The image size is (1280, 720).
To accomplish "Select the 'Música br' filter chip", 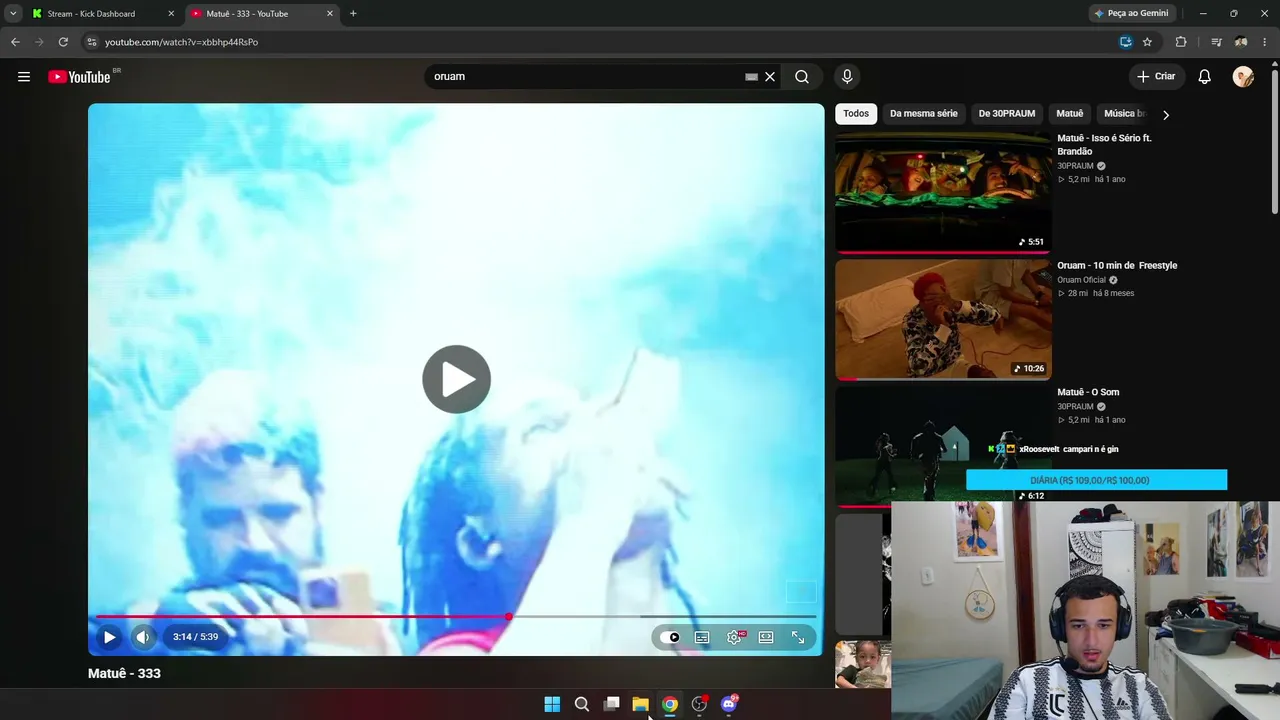I will click(1123, 114).
